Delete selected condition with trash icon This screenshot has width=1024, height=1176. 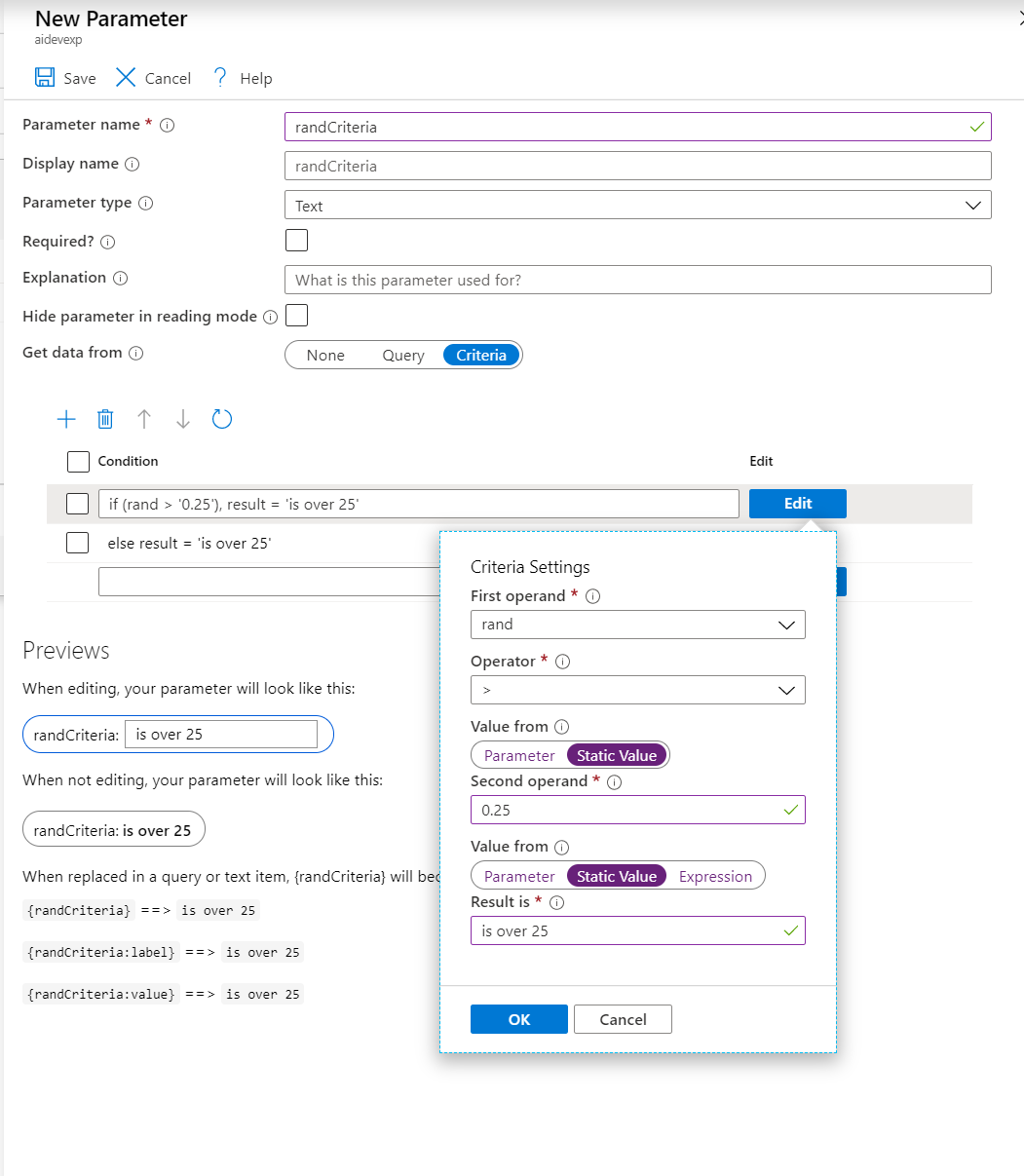[x=105, y=419]
